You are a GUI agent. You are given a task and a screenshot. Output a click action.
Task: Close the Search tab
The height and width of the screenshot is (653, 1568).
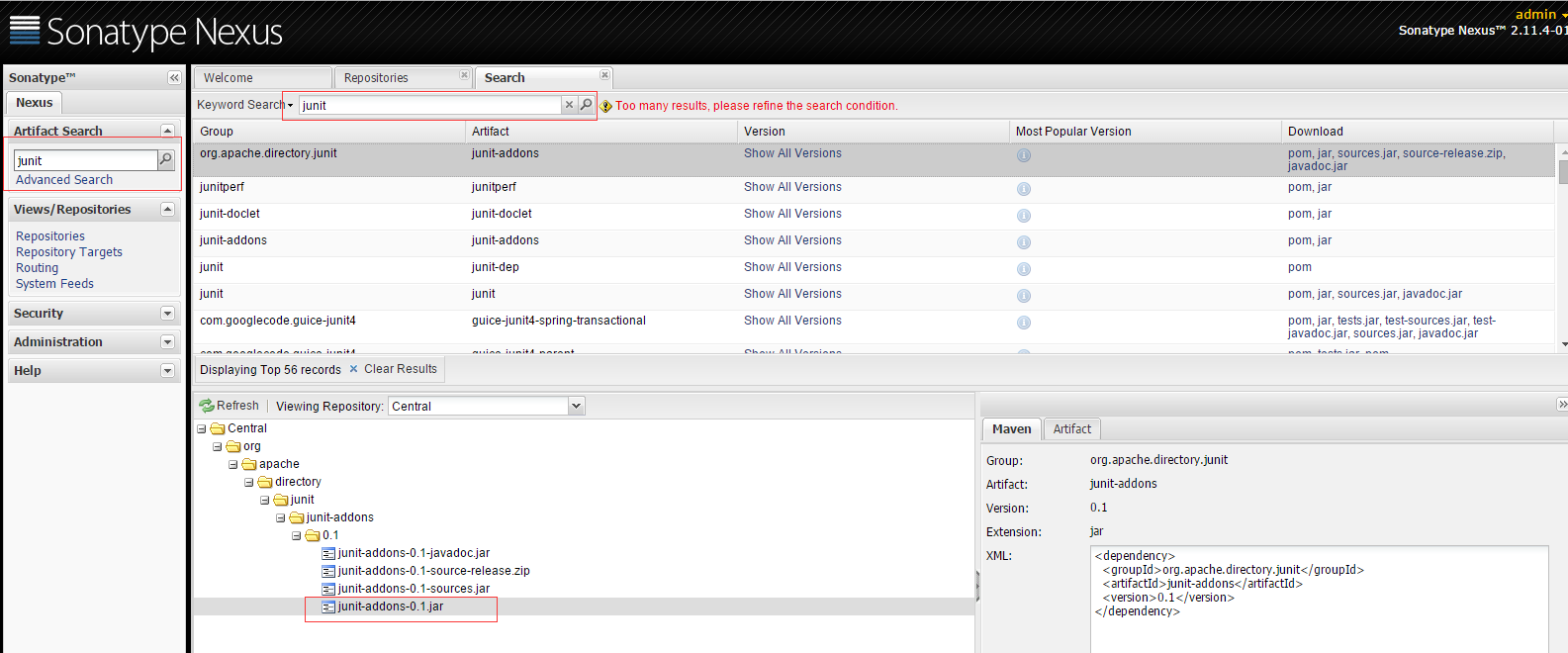(x=604, y=75)
